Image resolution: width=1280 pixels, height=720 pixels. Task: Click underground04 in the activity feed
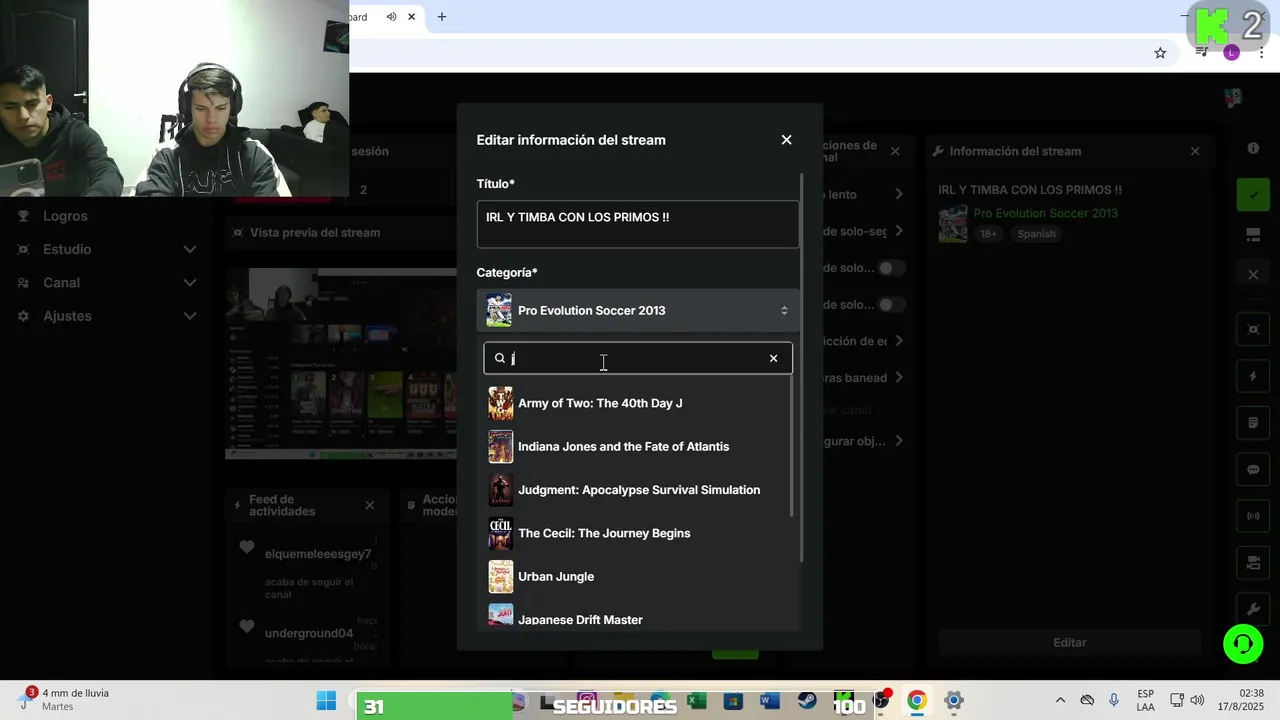pyautogui.click(x=309, y=633)
